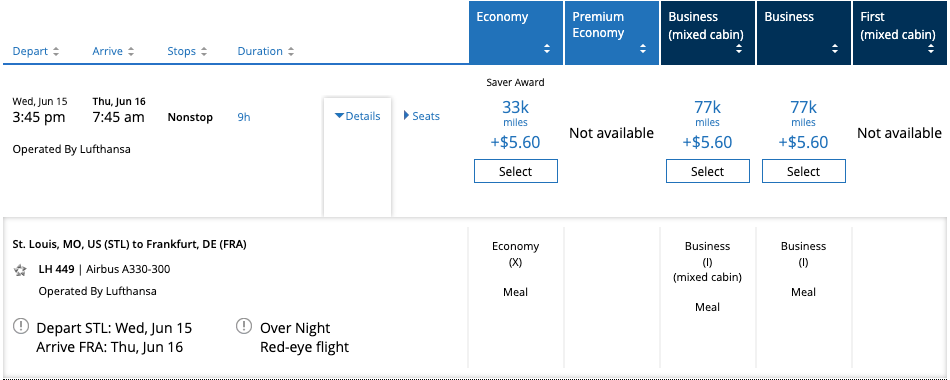The width and height of the screenshot is (950, 380).
Task: Sort flights by Stops column arrows
Action: 204,52
